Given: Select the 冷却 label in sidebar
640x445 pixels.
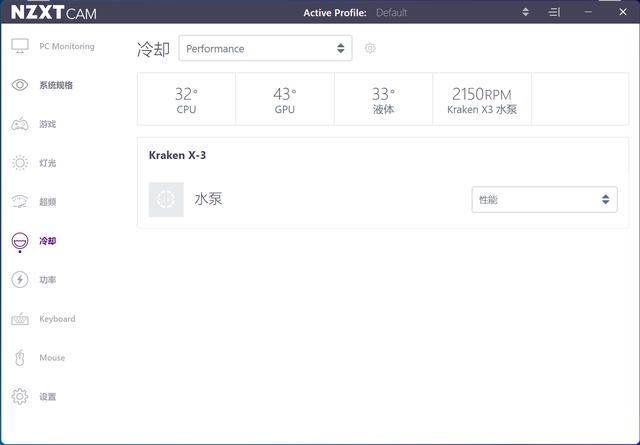Looking at the screenshot, I should click(x=47, y=241).
